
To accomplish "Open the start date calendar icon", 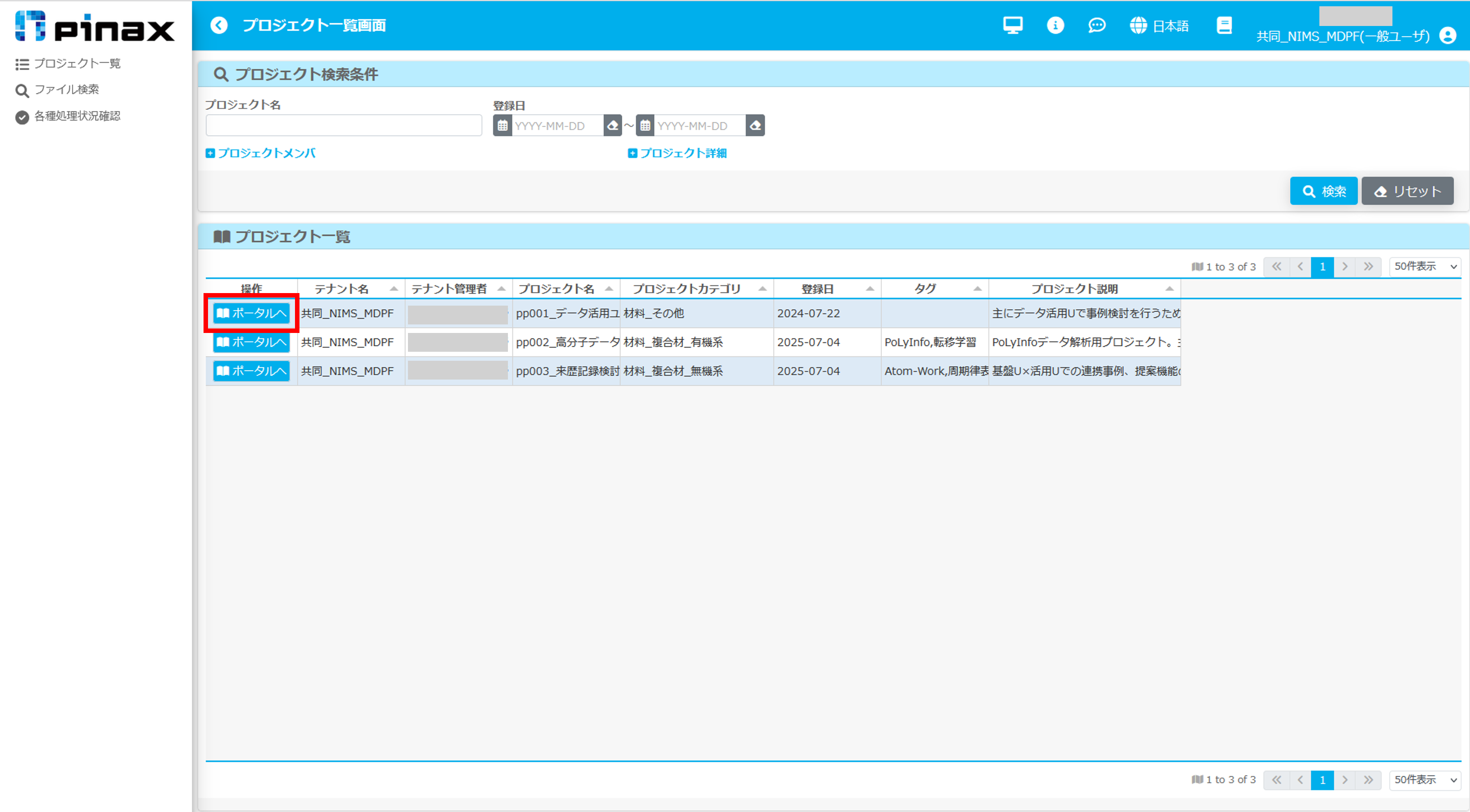I will [502, 125].
